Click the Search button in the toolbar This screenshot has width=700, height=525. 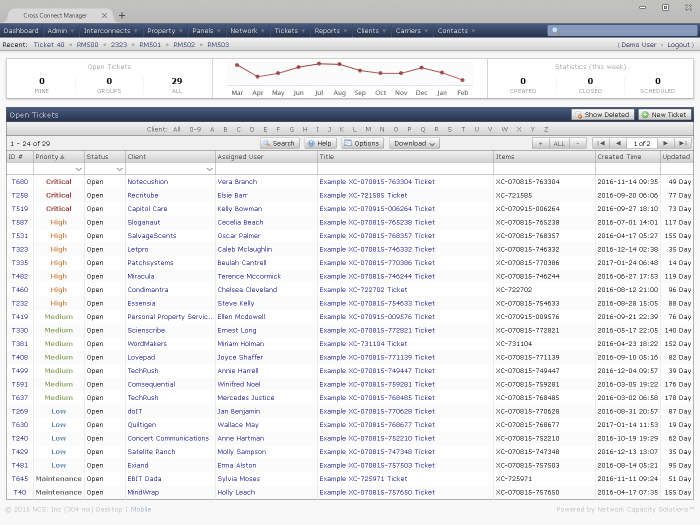(x=280, y=144)
